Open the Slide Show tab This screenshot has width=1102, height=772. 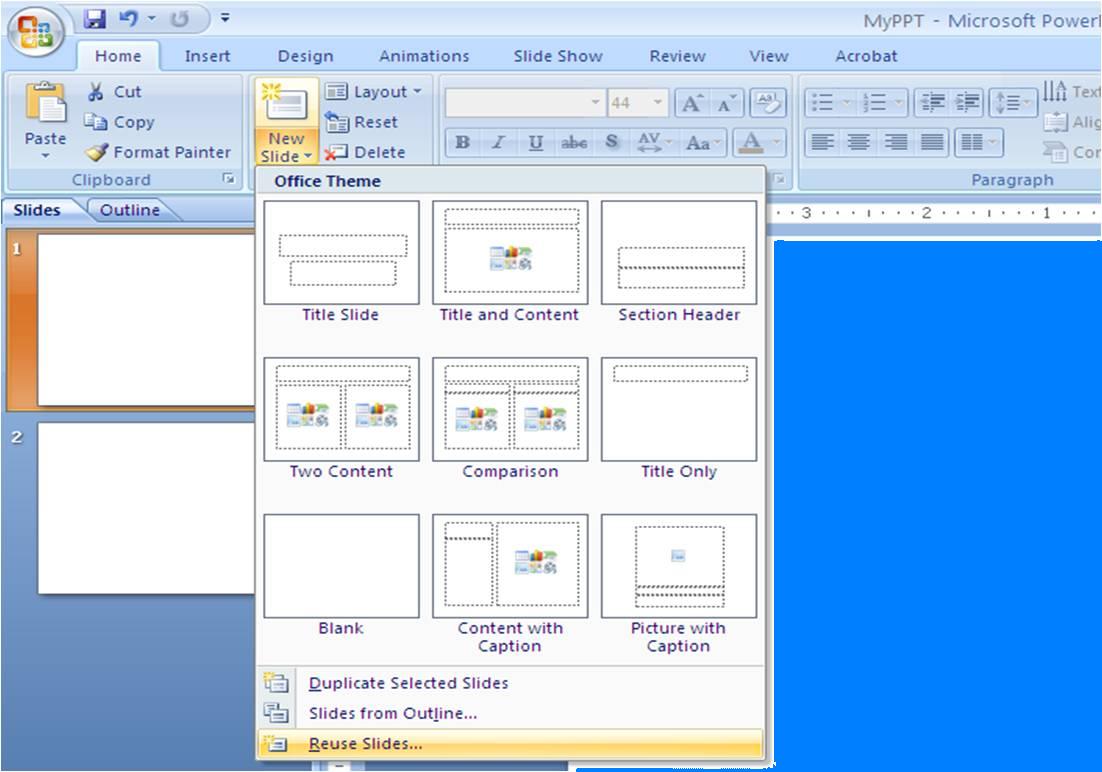tap(558, 56)
